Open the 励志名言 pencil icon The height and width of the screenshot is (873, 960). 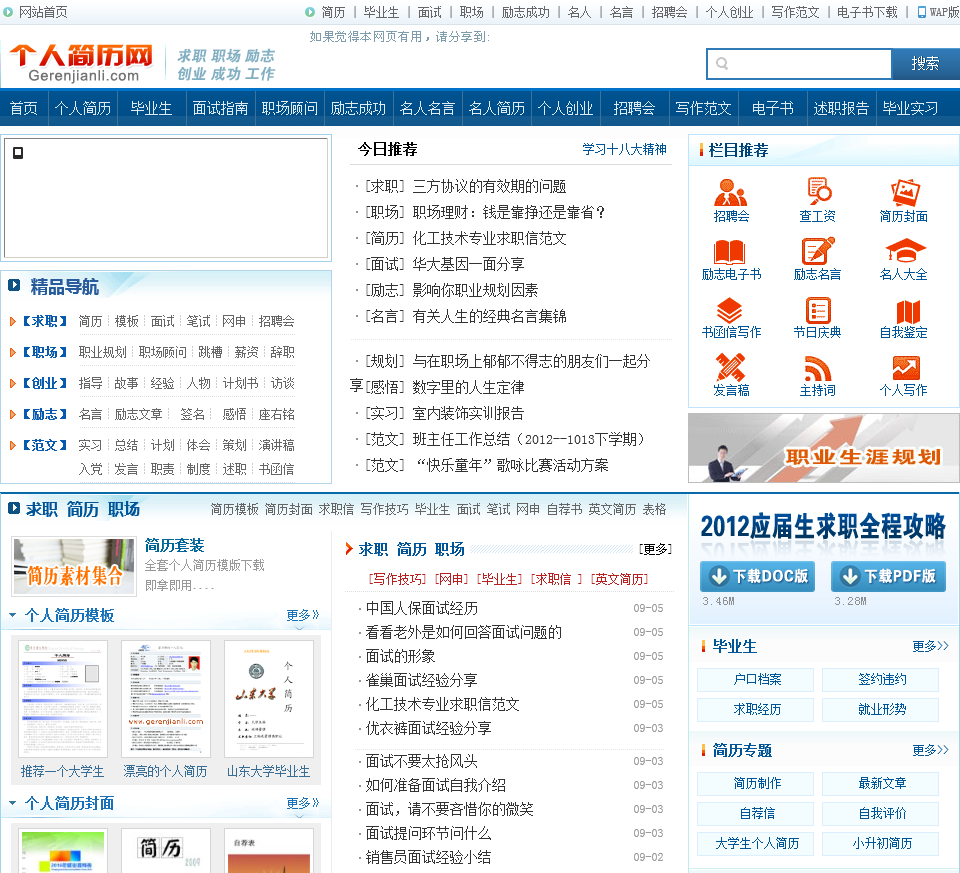pos(818,251)
